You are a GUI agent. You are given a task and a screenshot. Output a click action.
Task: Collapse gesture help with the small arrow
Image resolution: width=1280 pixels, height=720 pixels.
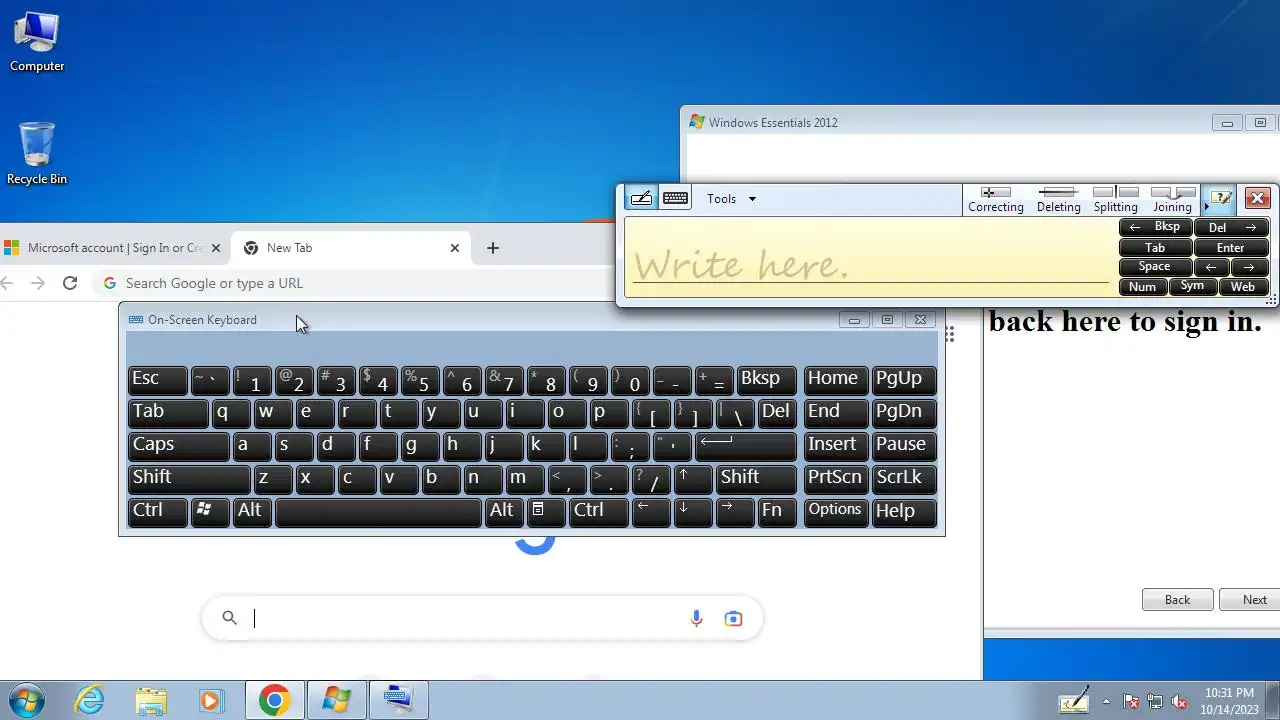click(1206, 207)
